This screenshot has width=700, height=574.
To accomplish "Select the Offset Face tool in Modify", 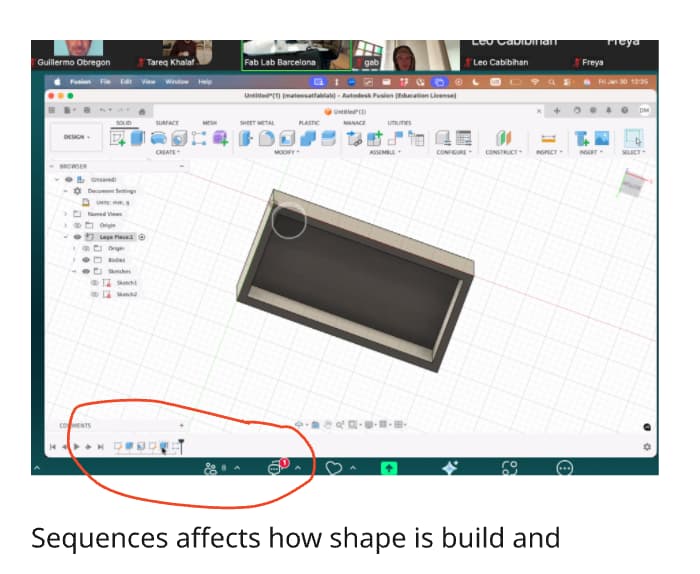I will [x=329, y=138].
